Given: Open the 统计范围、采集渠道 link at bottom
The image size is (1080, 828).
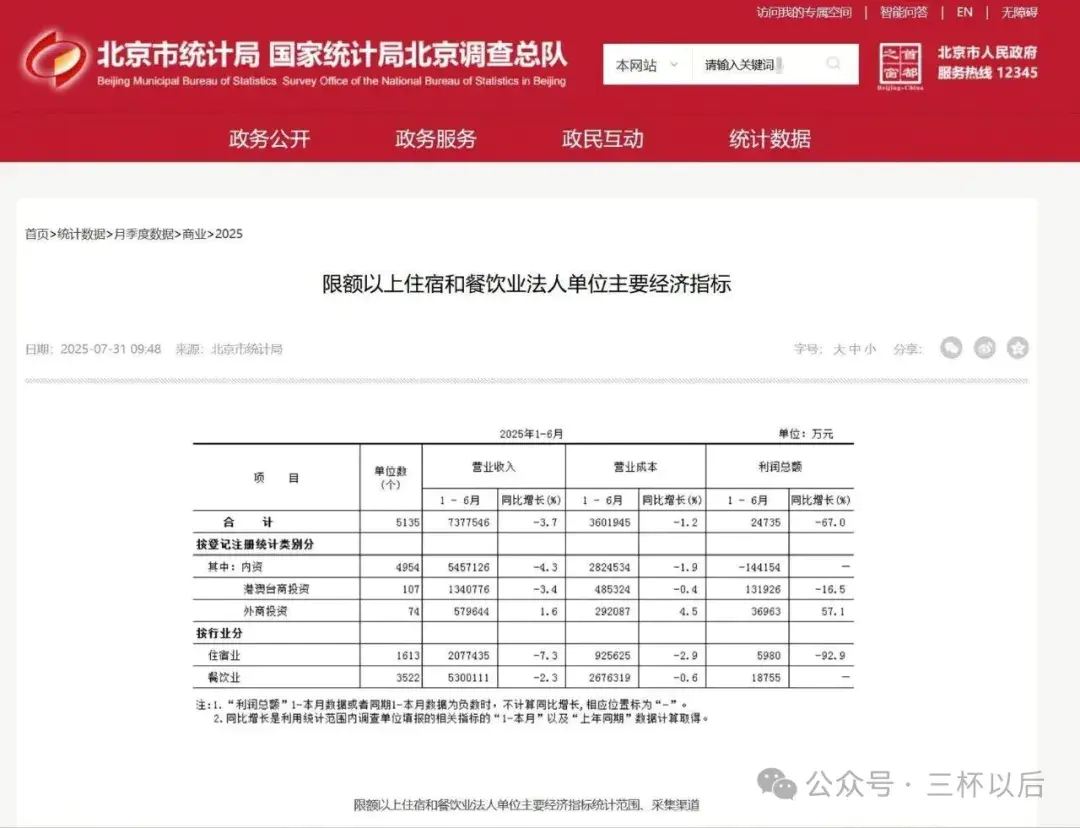Looking at the screenshot, I should (527, 805).
